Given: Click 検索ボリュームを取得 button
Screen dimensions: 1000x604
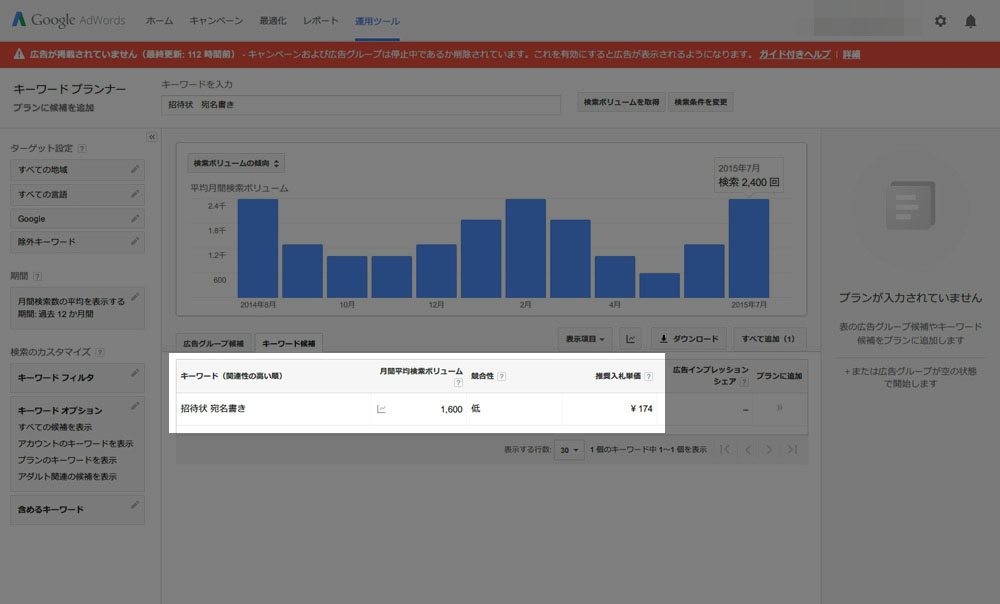Looking at the screenshot, I should point(621,102).
